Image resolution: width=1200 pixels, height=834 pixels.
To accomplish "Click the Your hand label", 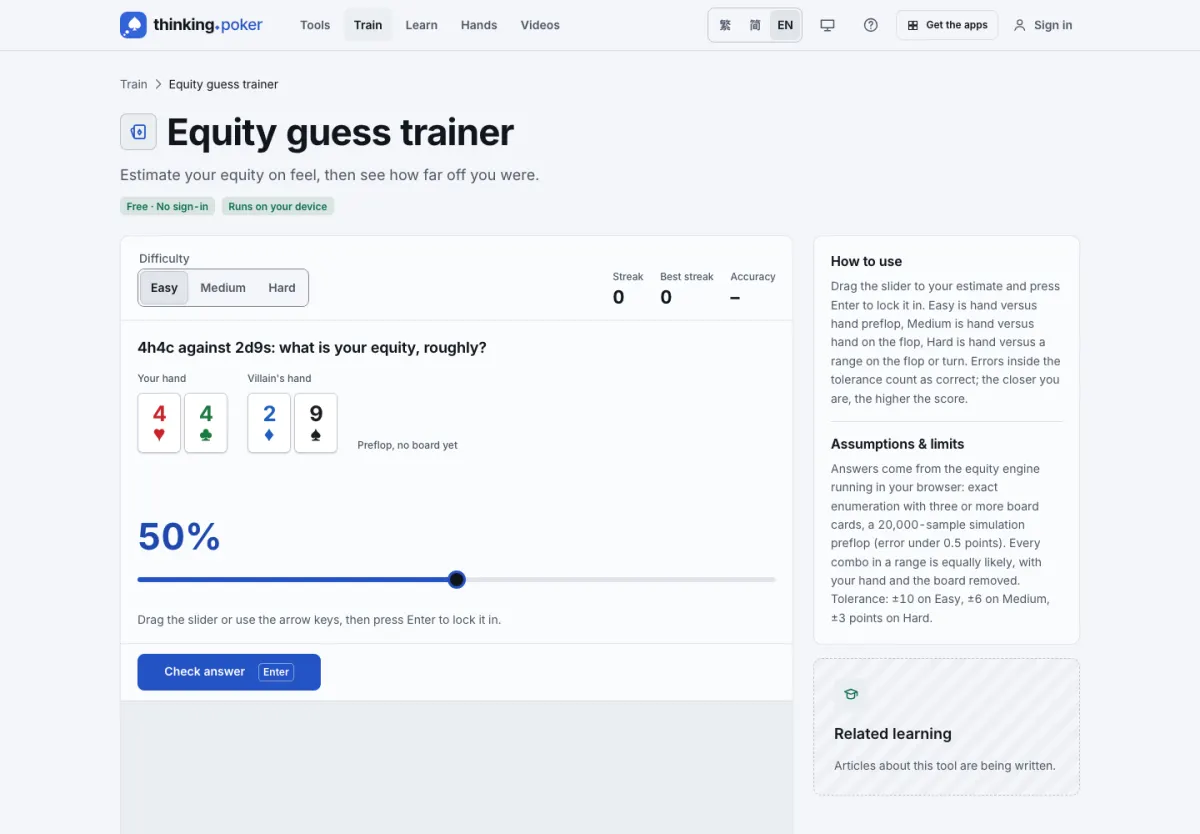I will [162, 378].
